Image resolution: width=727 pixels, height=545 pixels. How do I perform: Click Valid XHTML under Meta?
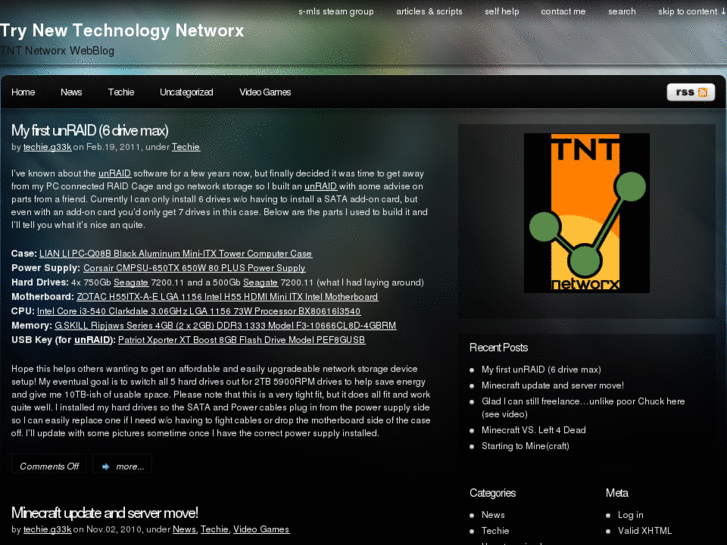644,531
